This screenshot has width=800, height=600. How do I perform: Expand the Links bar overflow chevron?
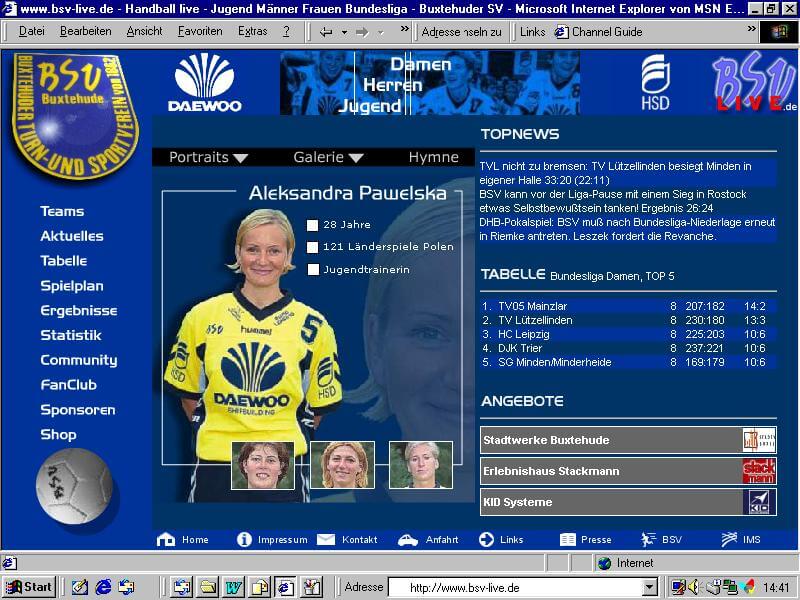click(x=752, y=29)
